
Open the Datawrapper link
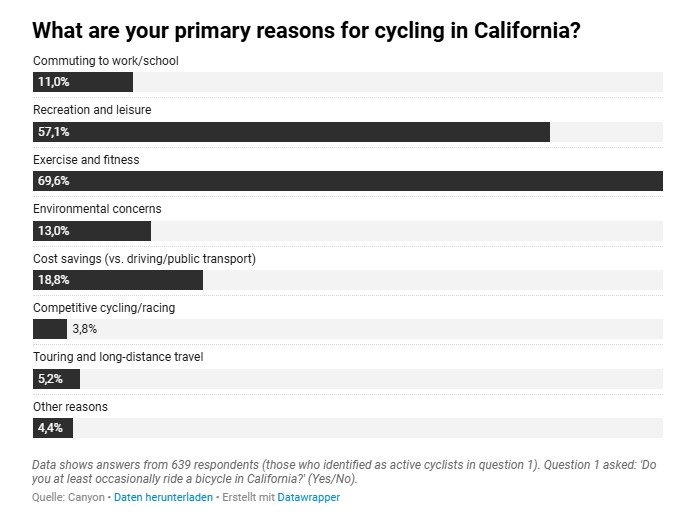(x=308, y=497)
